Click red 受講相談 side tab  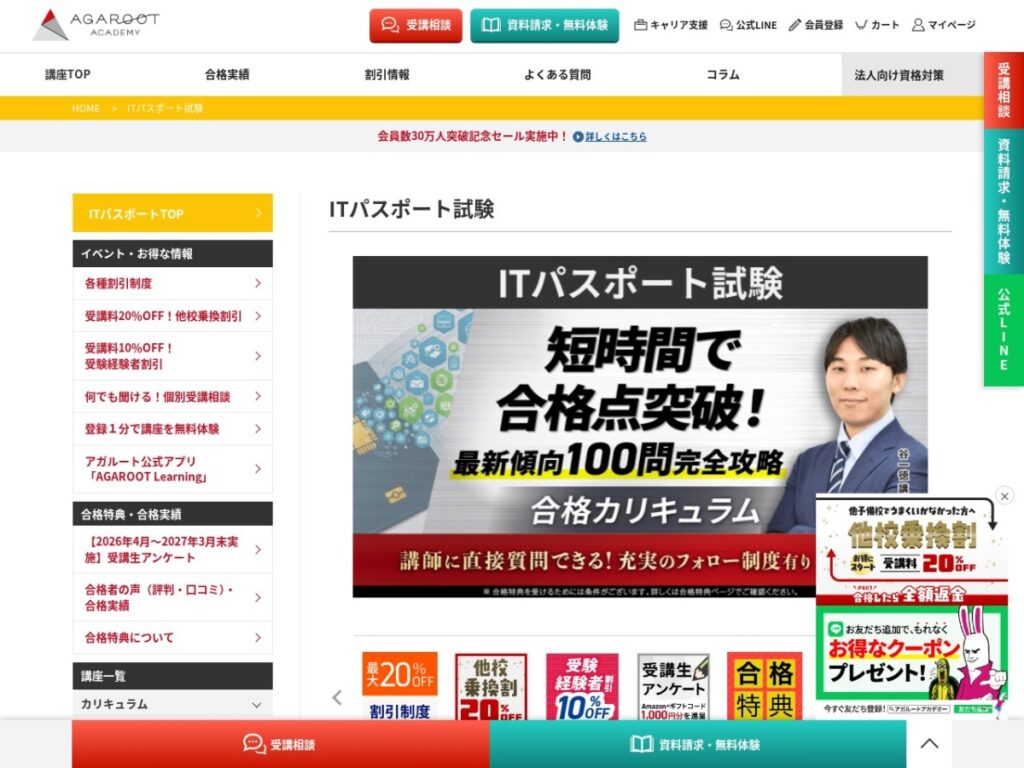click(1004, 90)
